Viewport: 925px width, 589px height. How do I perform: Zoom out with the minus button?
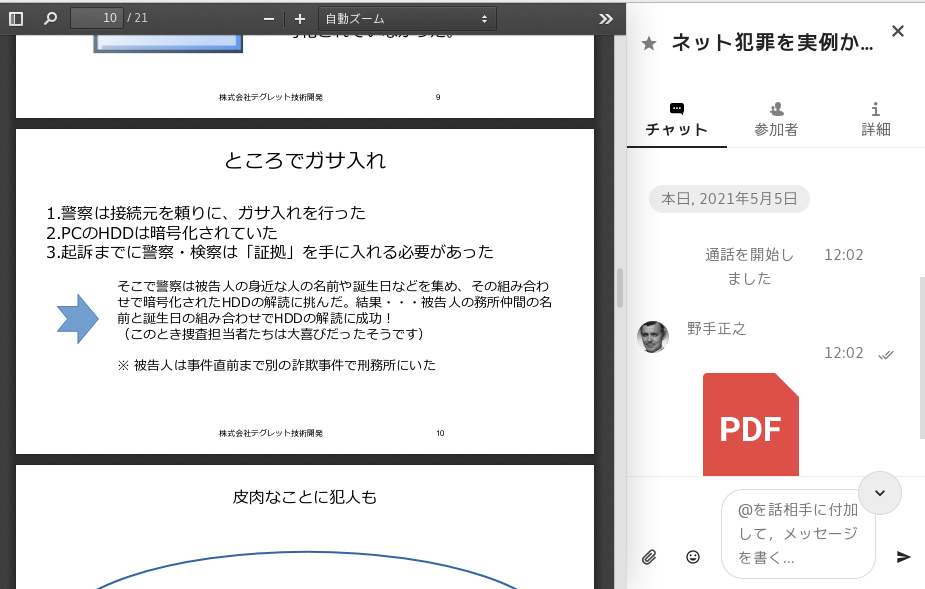click(269, 19)
